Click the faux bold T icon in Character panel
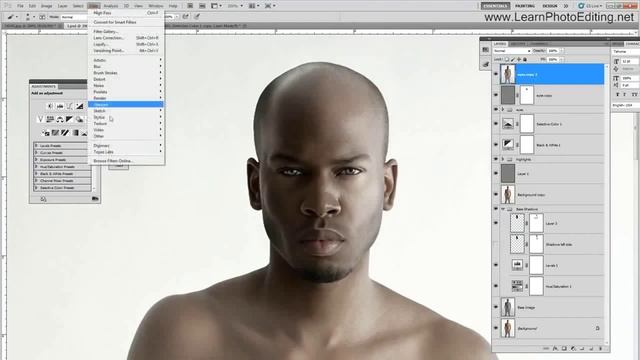The width and height of the screenshot is (640, 360). [618, 95]
